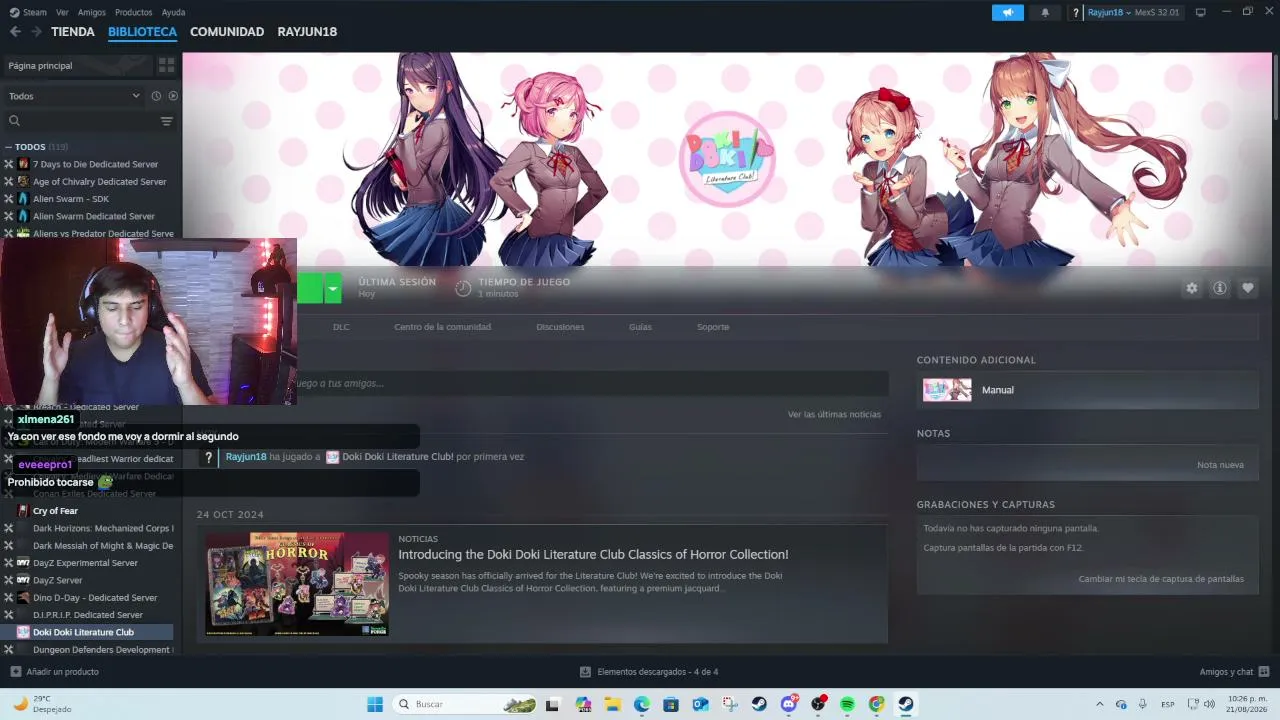Open the Amigos y chat icon

tap(1264, 672)
